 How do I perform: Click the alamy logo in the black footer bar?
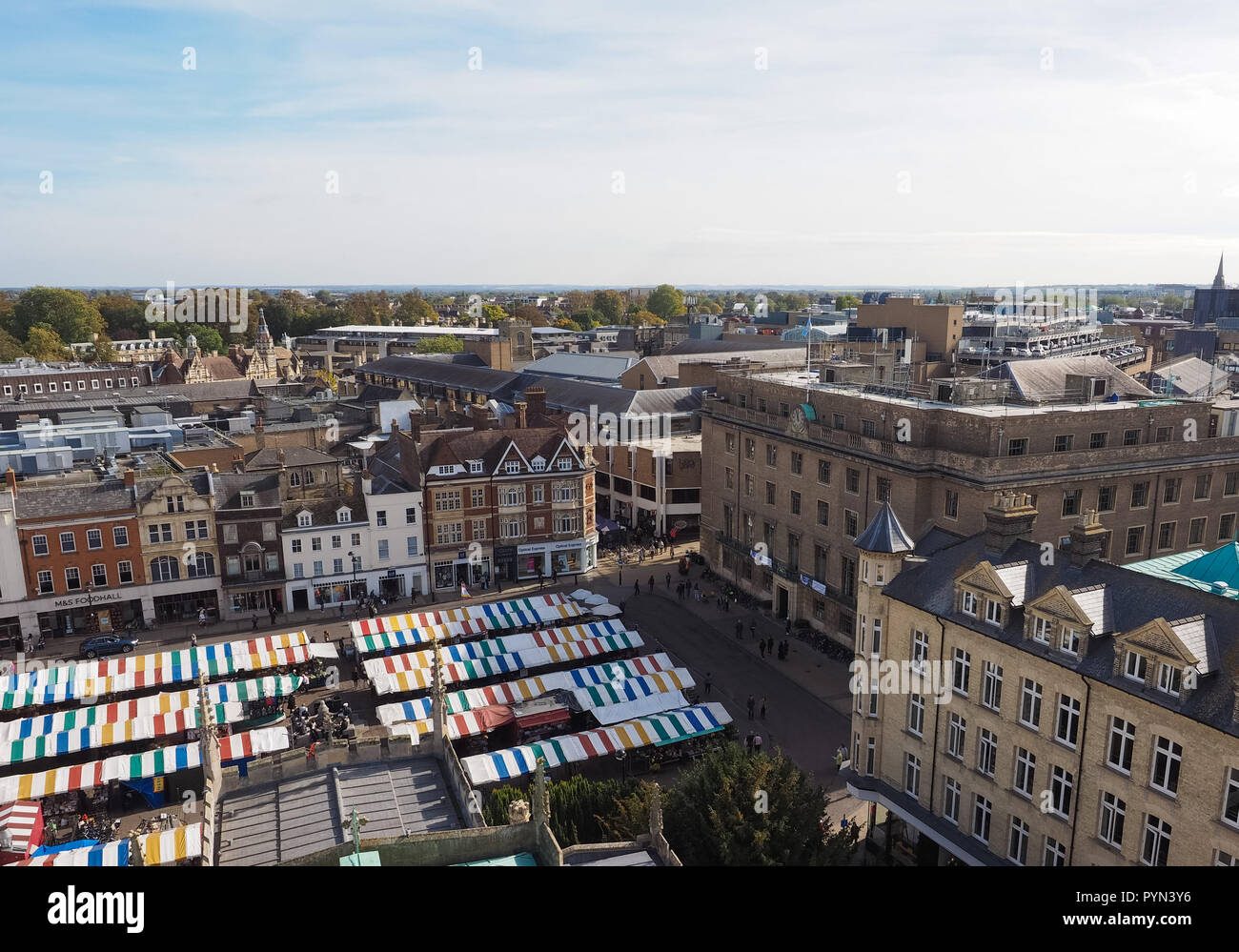coord(95,909)
